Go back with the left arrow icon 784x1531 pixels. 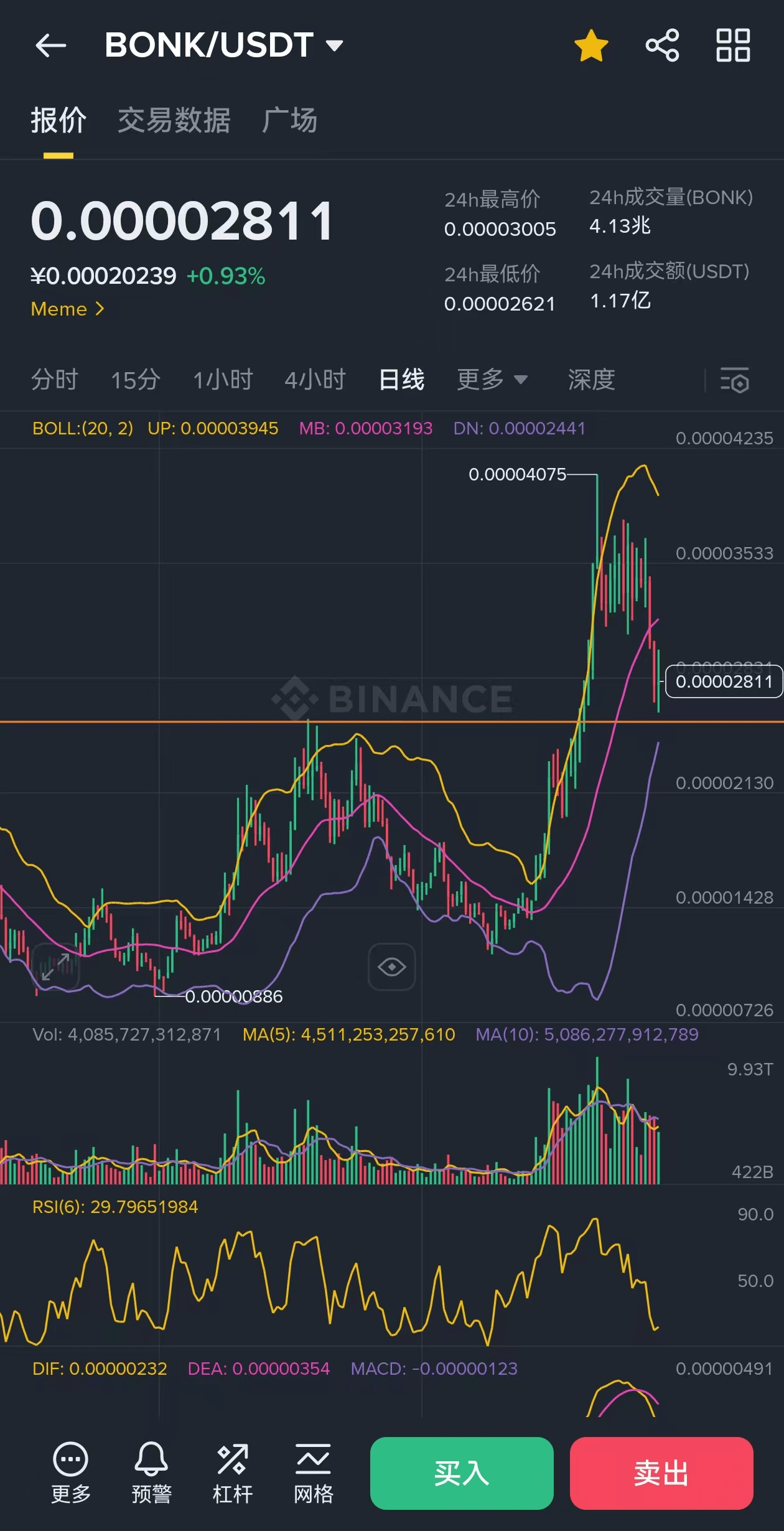coord(51,45)
